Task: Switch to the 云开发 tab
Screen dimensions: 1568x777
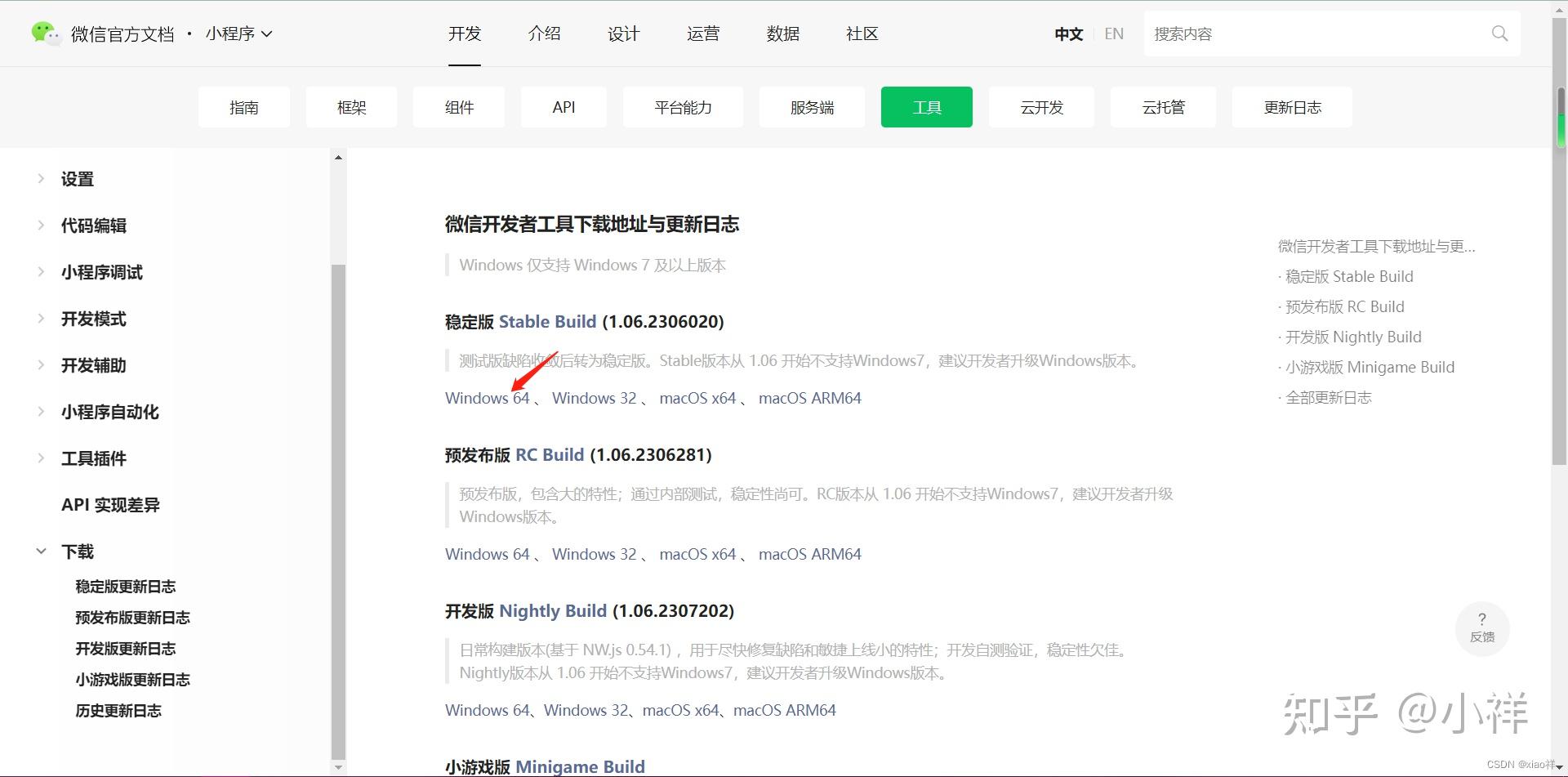Action: 1040,107
